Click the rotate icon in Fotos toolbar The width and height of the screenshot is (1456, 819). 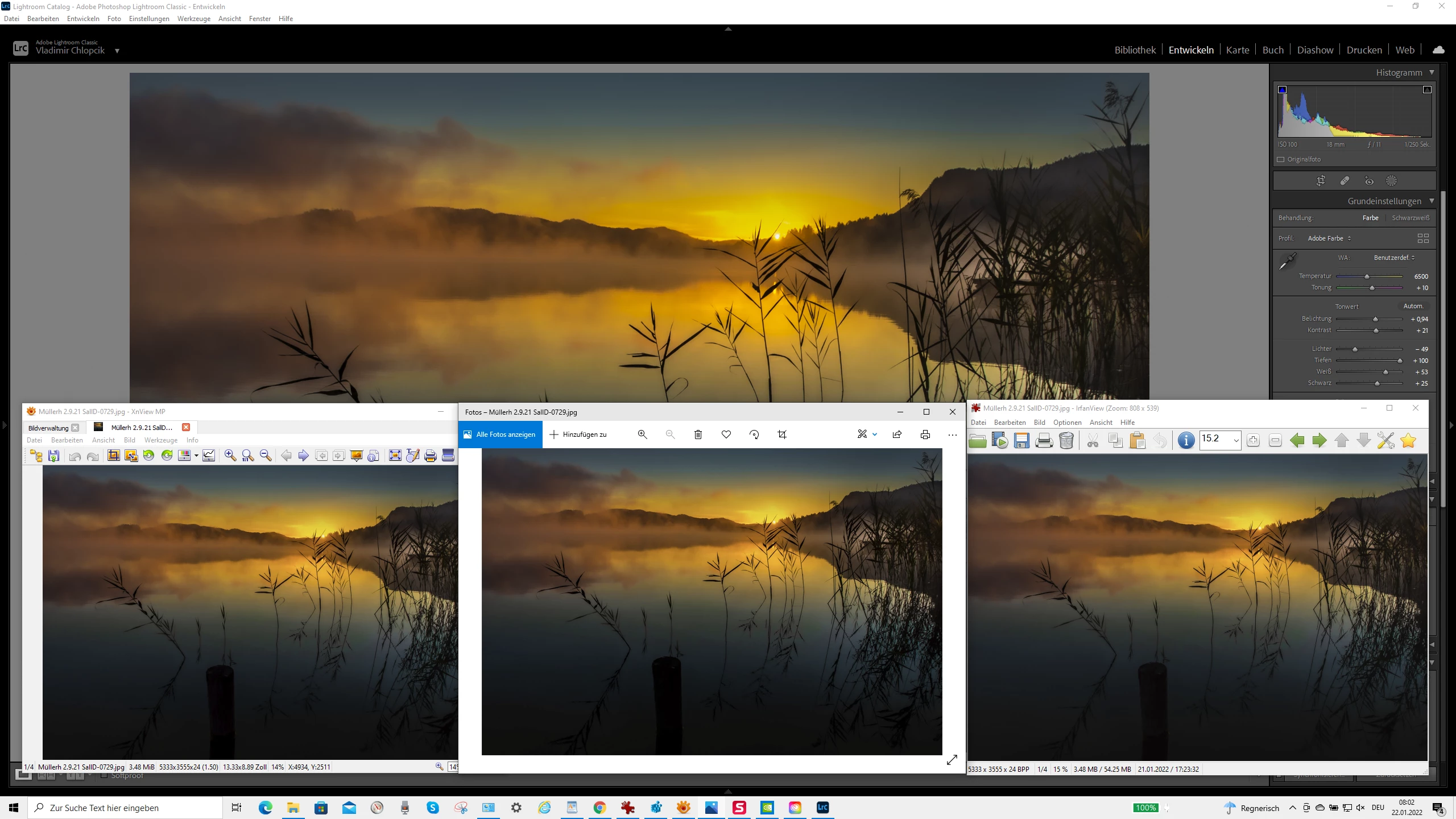[754, 435]
